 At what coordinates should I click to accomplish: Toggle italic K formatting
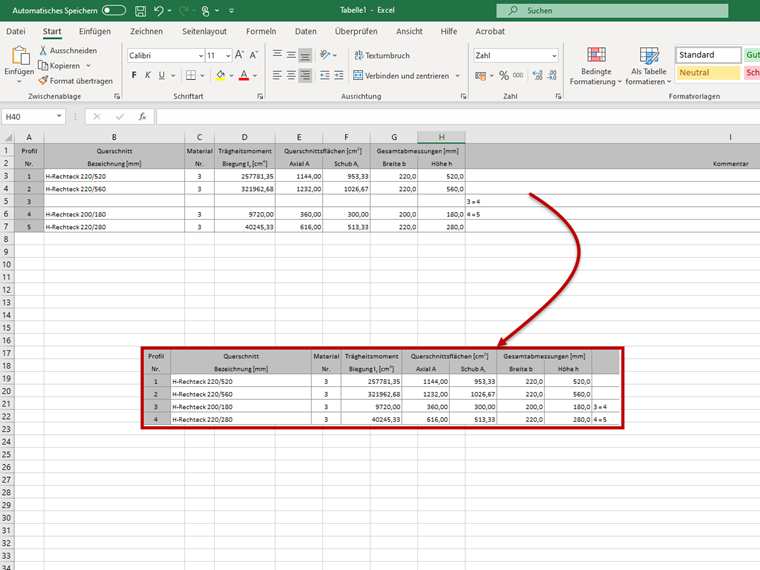pos(148,75)
